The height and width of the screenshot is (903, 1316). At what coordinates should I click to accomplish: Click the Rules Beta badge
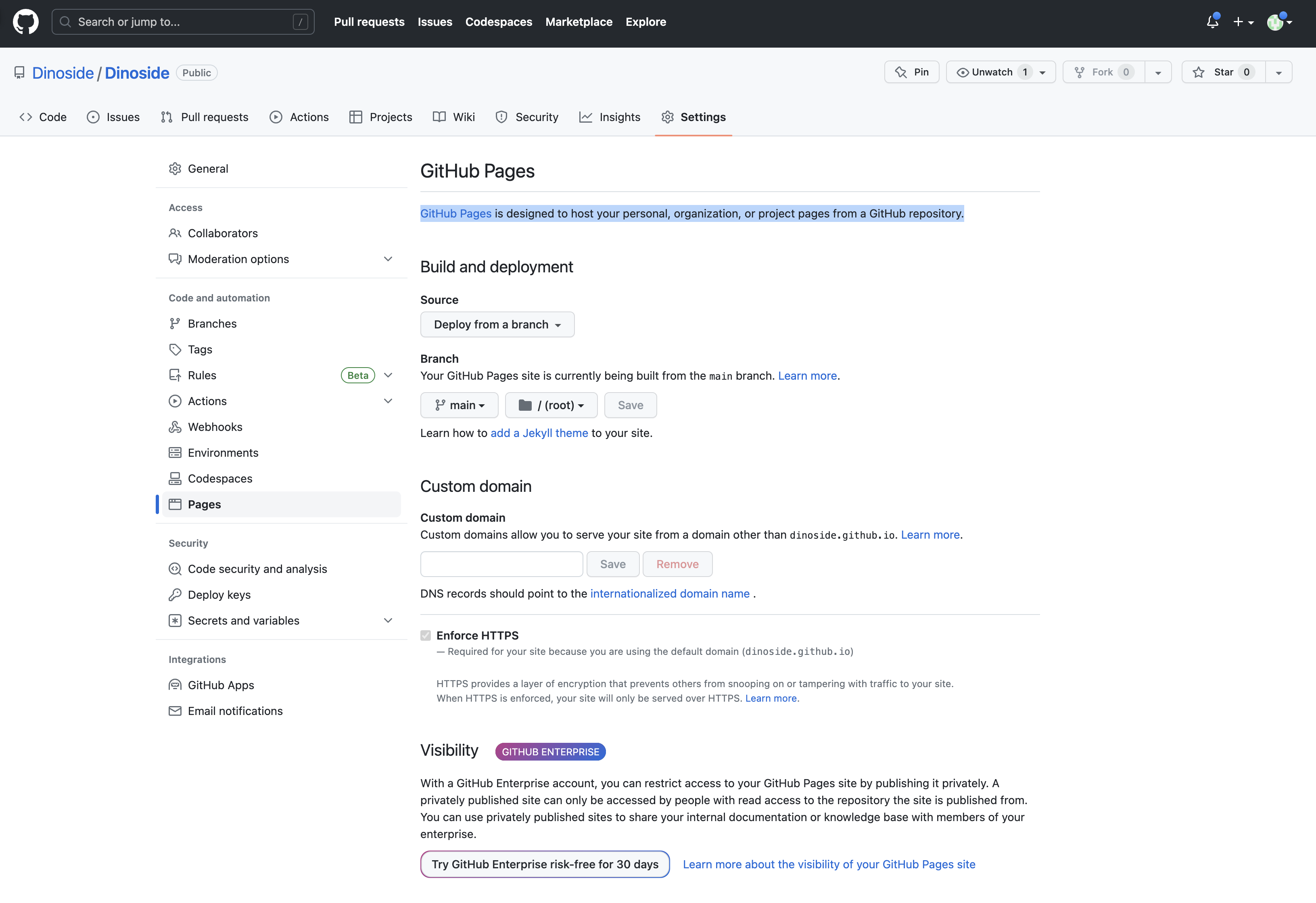tap(358, 375)
